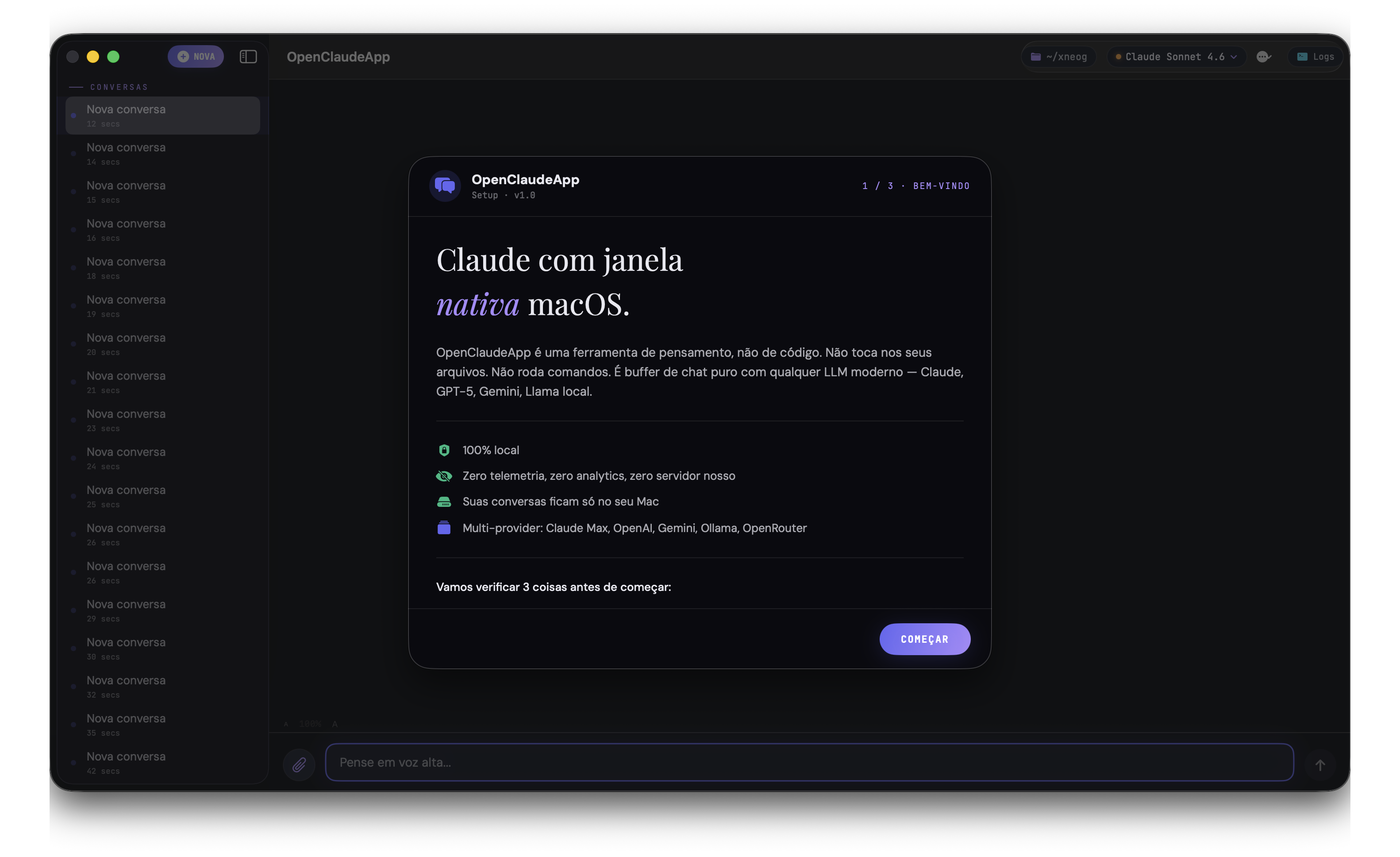Decrease font size with small A
The width and height of the screenshot is (1400, 857).
point(286,724)
